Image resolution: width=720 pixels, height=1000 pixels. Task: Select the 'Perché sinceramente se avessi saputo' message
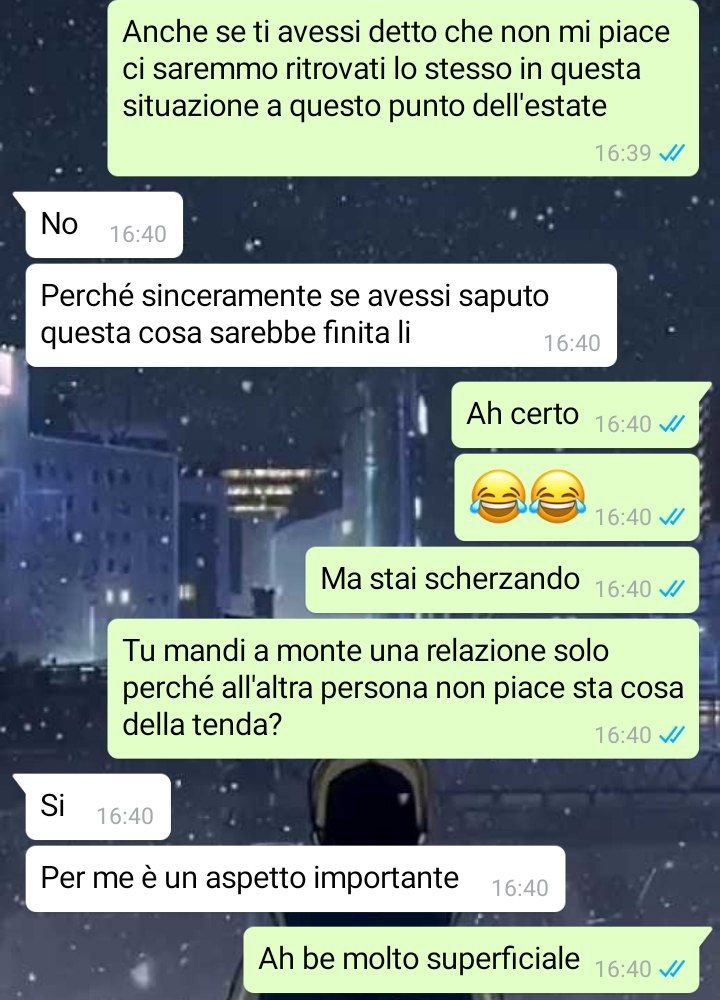tap(321, 316)
